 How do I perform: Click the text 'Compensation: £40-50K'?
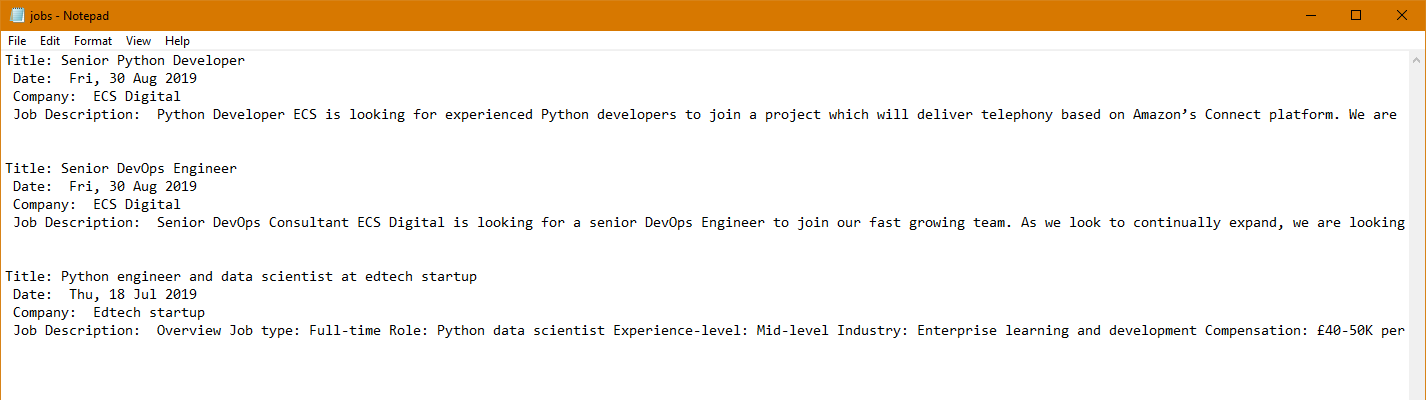point(1292,331)
